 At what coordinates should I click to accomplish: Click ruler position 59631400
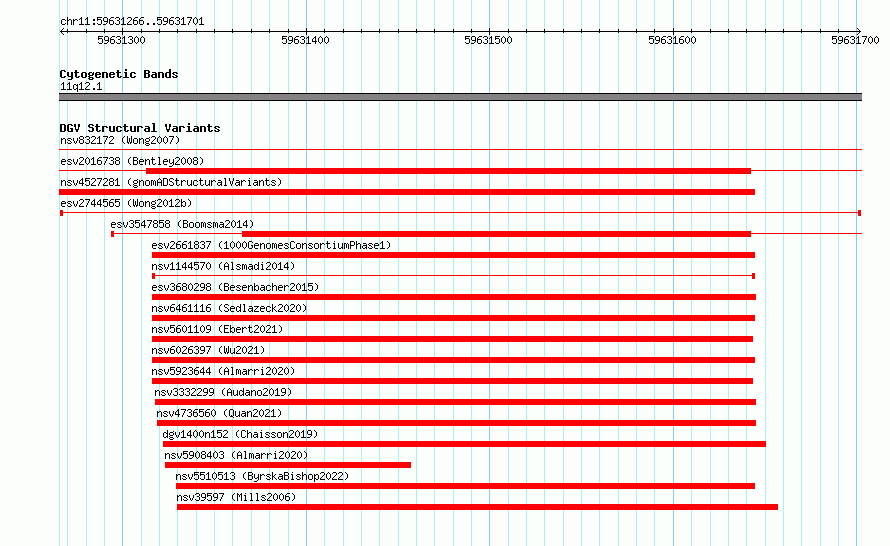(305, 40)
